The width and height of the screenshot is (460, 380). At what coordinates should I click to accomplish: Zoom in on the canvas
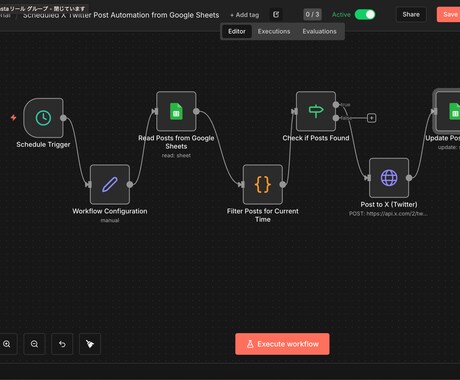(7, 344)
